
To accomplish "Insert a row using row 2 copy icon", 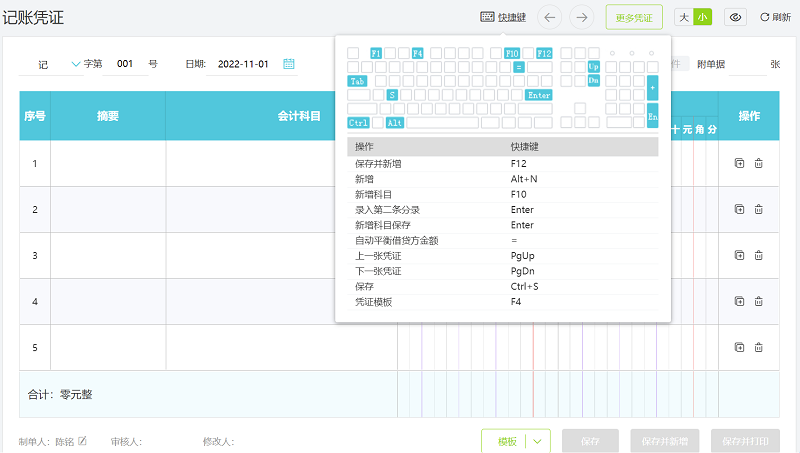I will (x=739, y=209).
